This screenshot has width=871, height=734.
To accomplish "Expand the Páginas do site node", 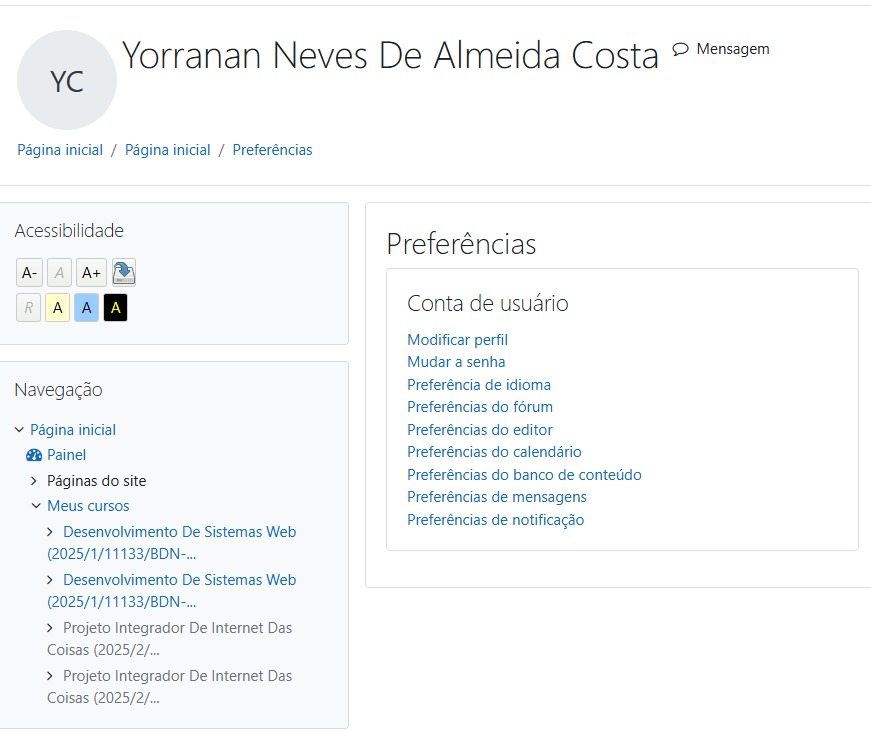I will point(34,481).
